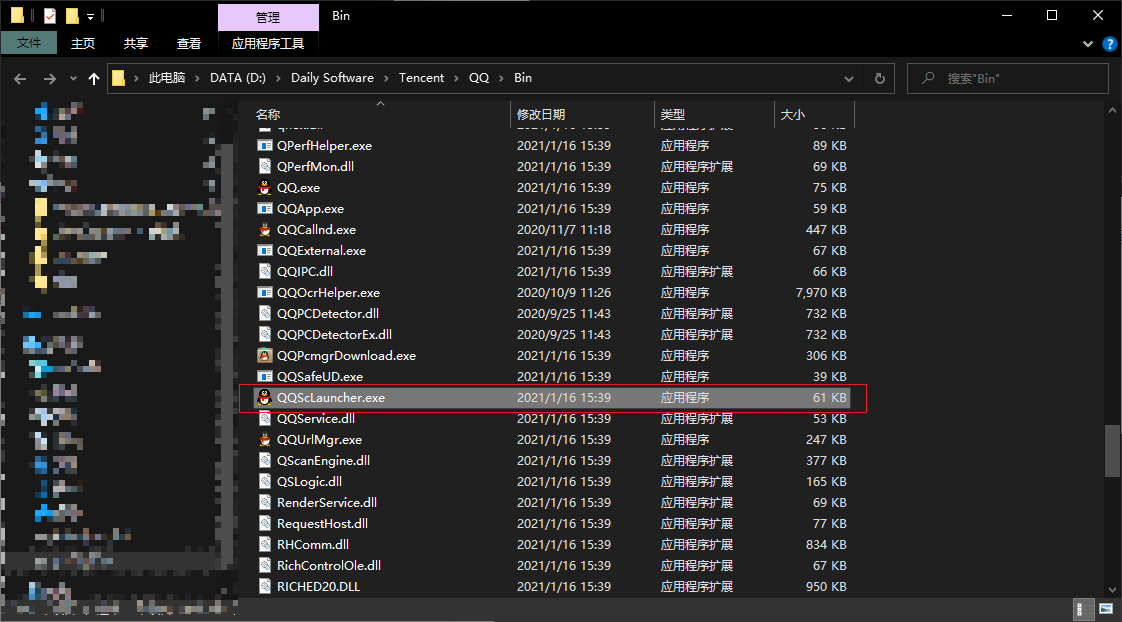Screen dimensions: 1122x622
Task: Click the QPerfHelper.exe application icon
Action: 265,145
